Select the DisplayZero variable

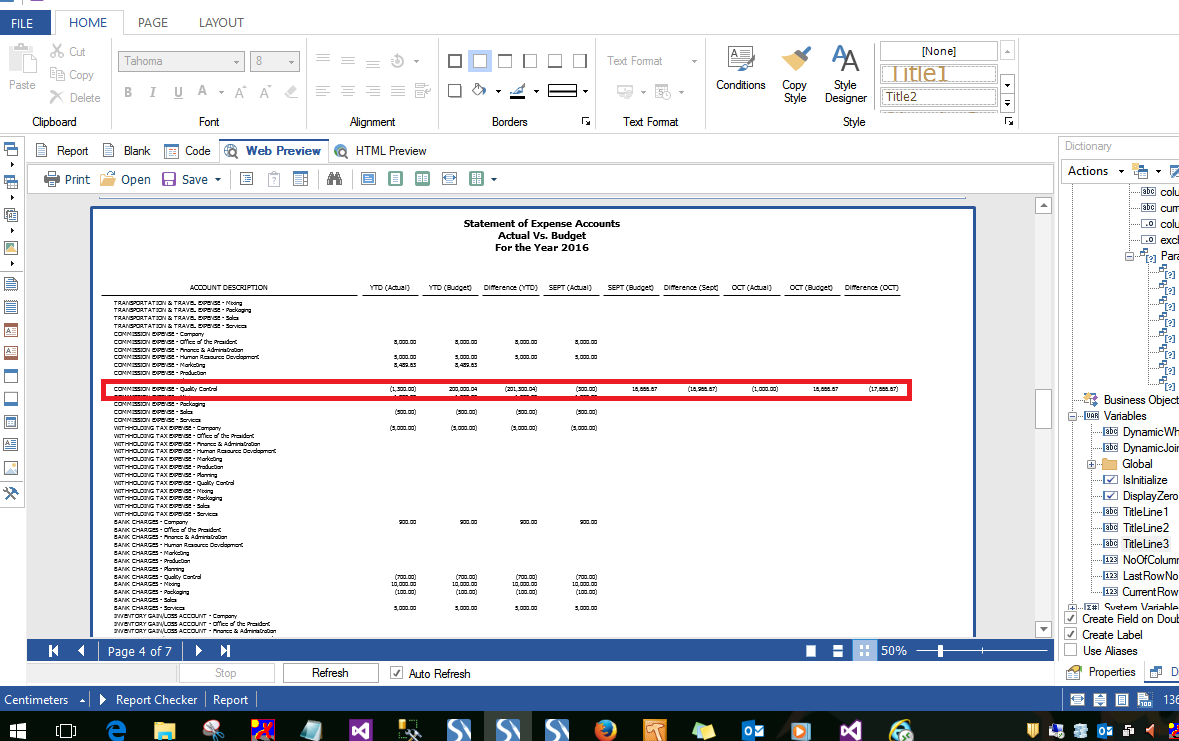(1150, 496)
